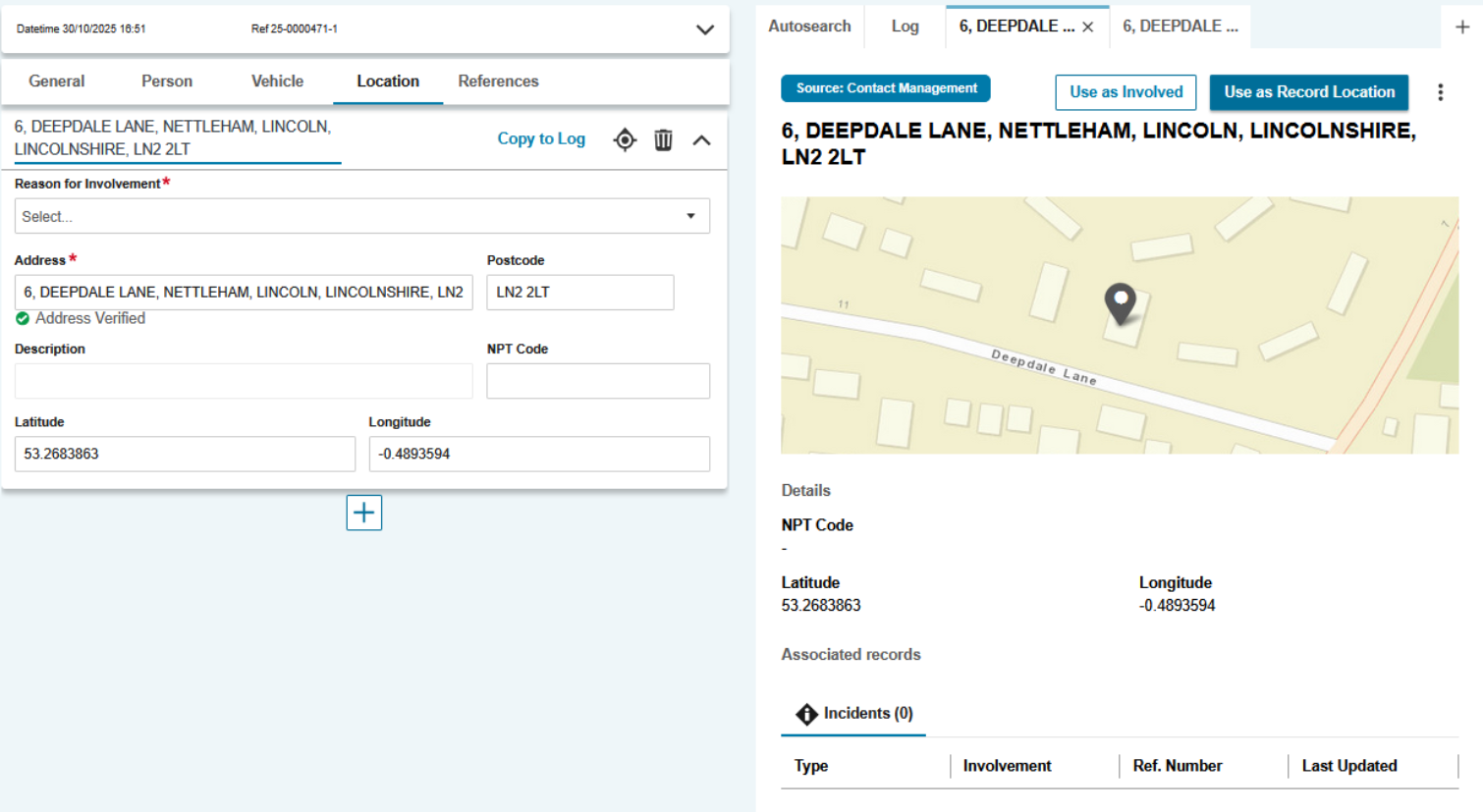Click Use as Record Location button
This screenshot has height=812, width=1483.
click(1308, 92)
